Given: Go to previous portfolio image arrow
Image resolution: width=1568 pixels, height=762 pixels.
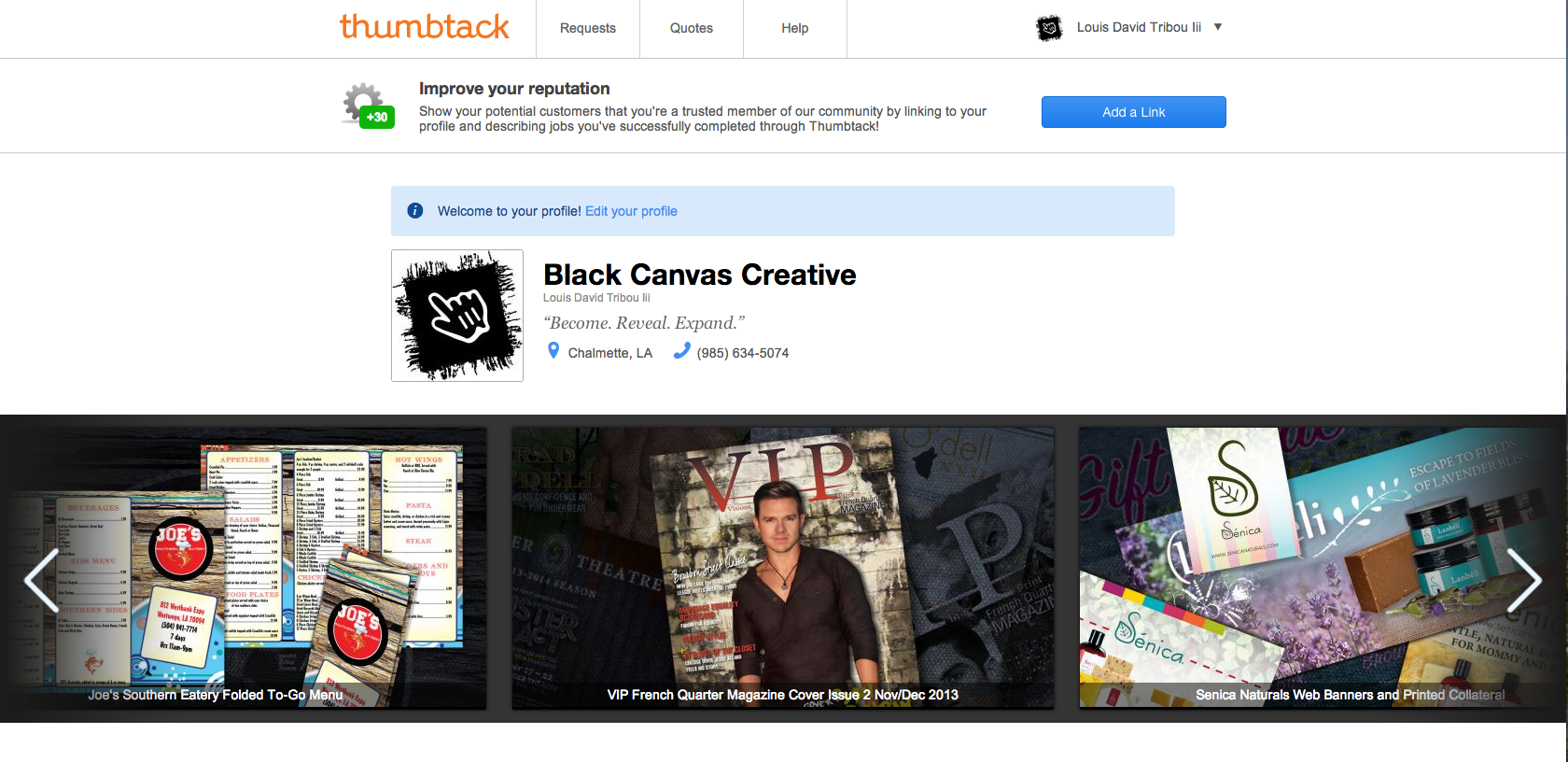Looking at the screenshot, I should [41, 580].
